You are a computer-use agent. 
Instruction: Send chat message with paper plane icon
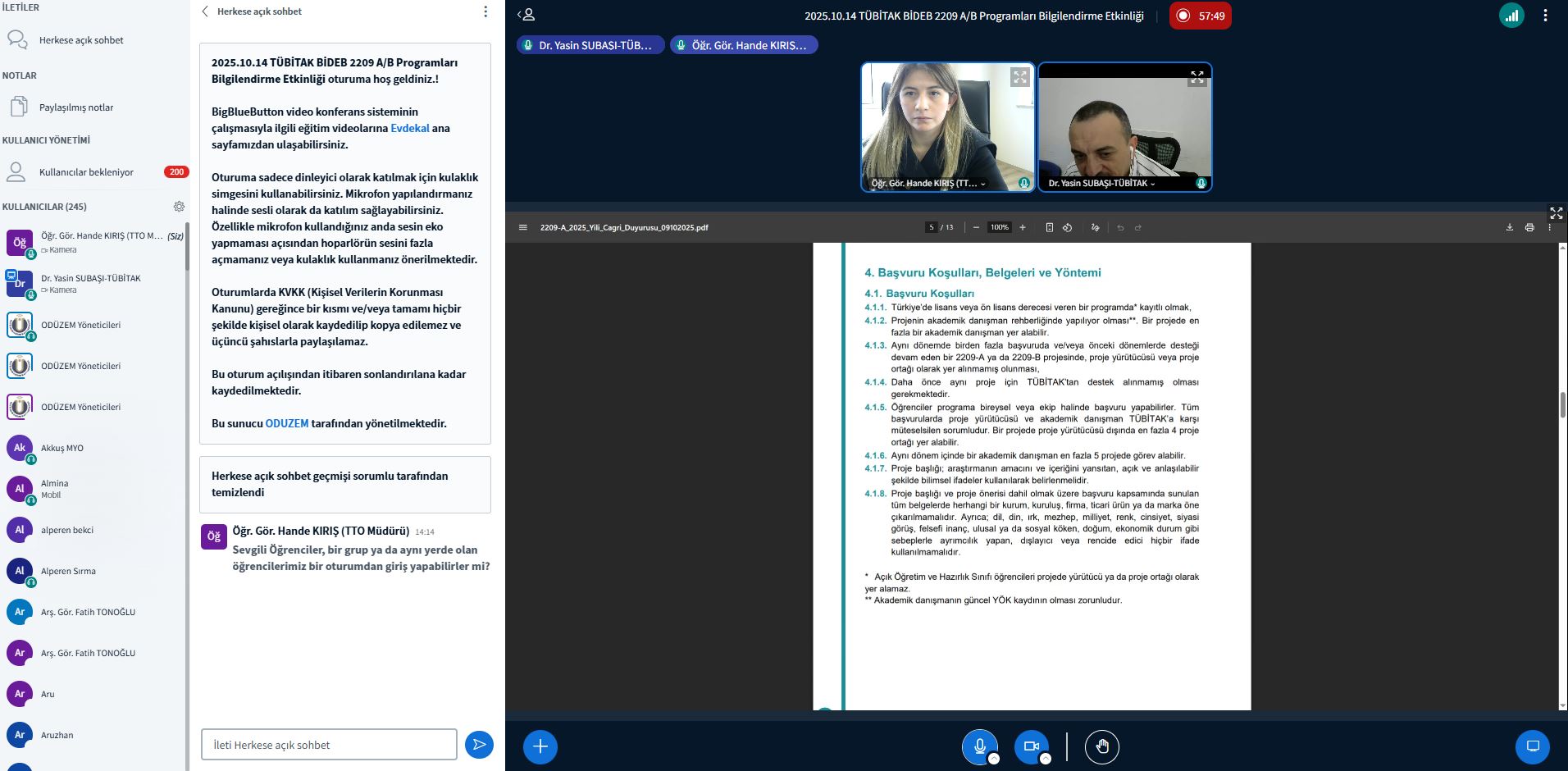[479, 745]
